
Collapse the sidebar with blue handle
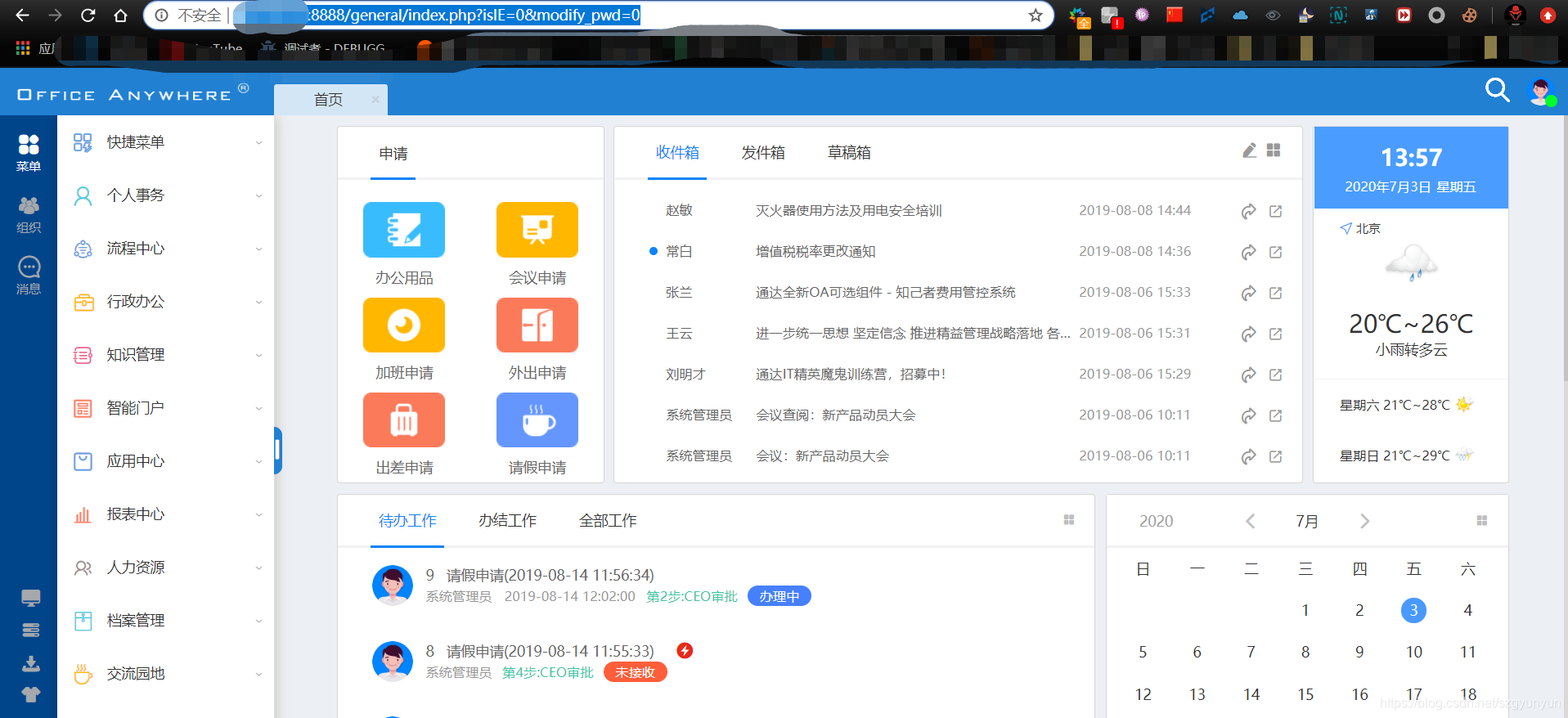278,450
